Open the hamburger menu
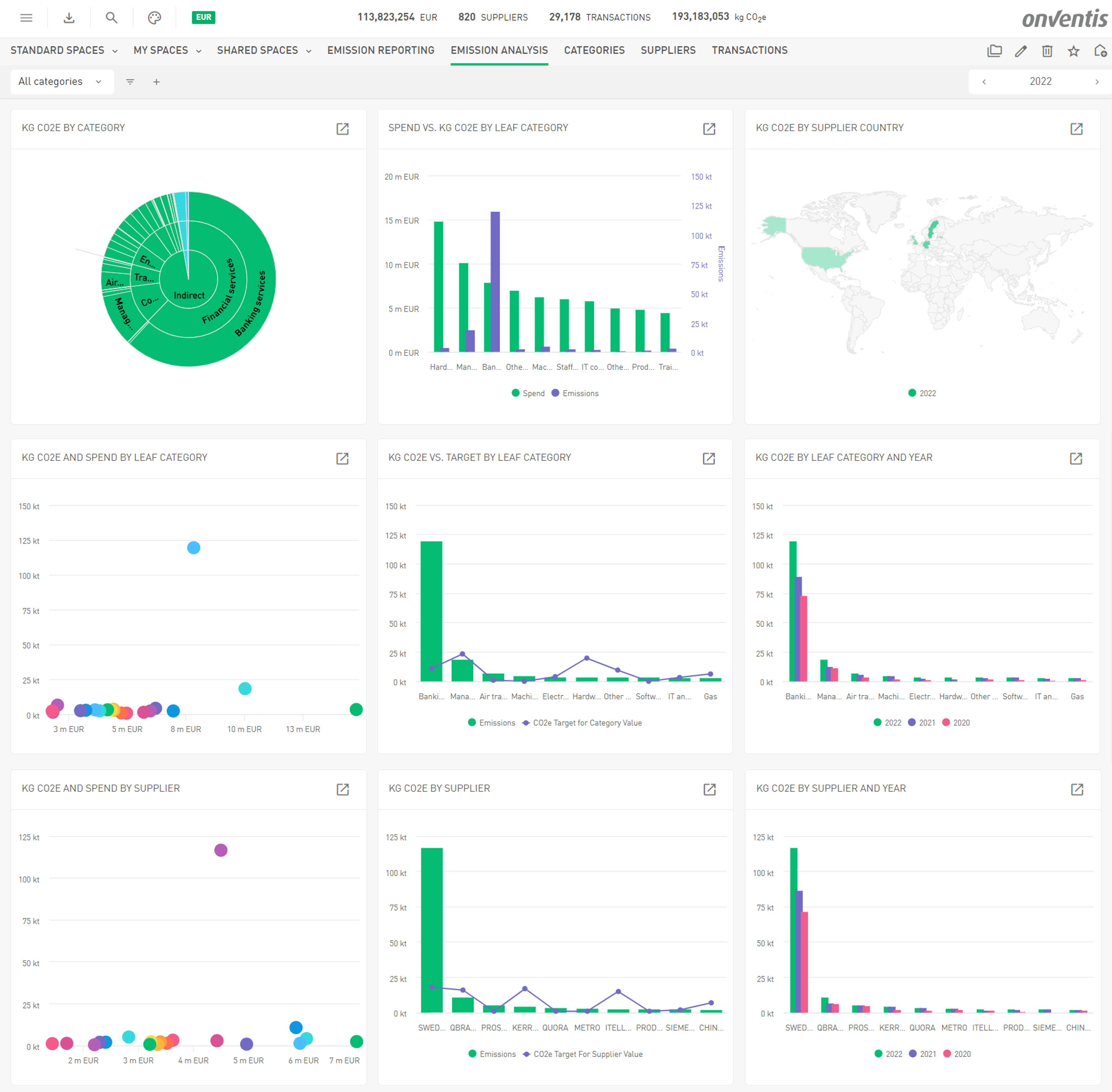Screen dimensions: 1112x1092 [x=26, y=18]
